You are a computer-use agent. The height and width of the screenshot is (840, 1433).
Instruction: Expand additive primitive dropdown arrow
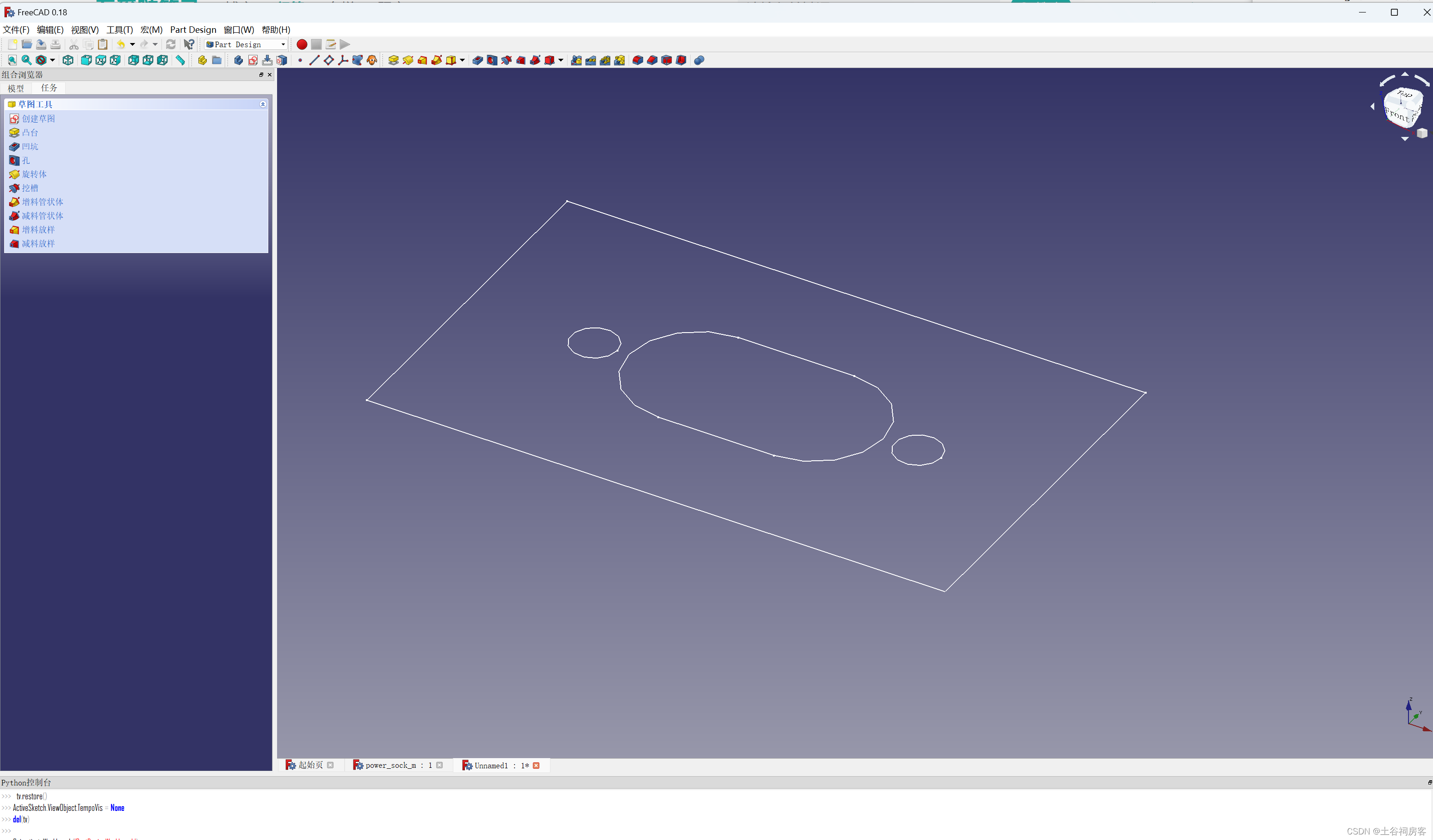pyautogui.click(x=462, y=60)
